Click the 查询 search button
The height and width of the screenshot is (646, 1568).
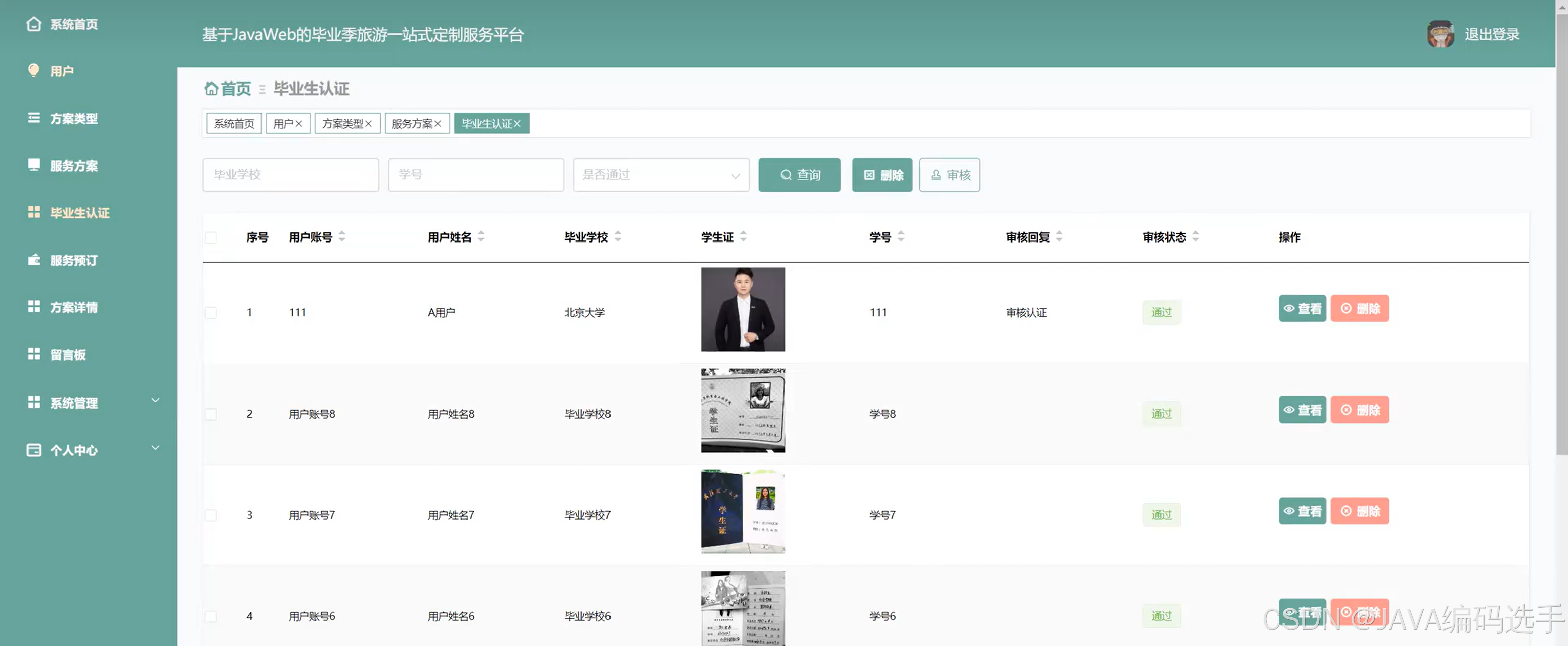click(799, 176)
